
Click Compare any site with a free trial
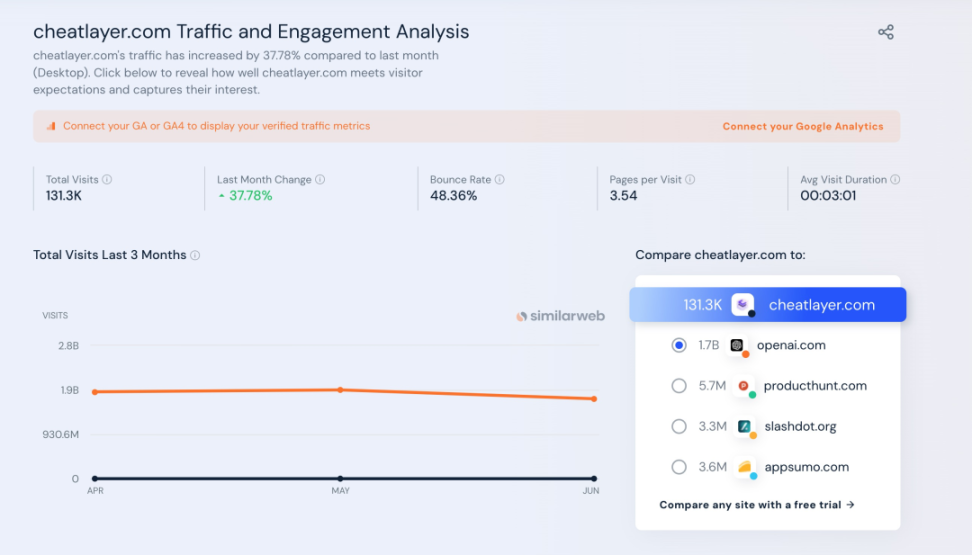coord(757,505)
